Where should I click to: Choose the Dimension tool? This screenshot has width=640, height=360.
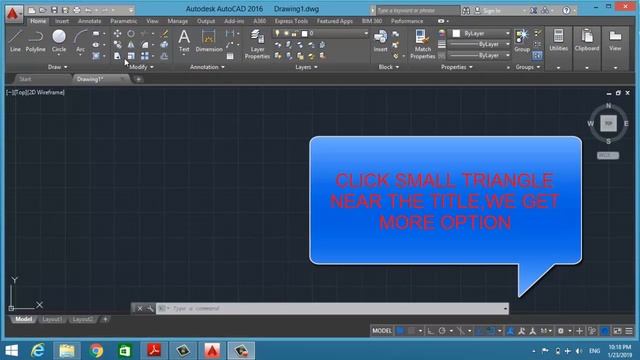coord(209,41)
